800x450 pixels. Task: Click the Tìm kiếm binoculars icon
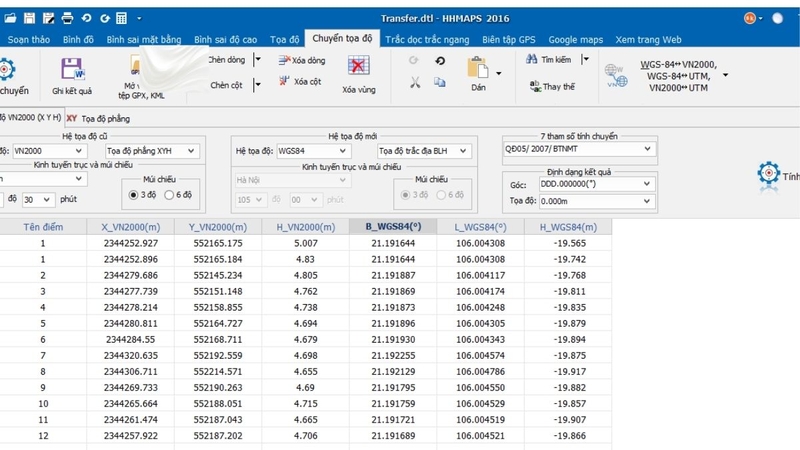click(532, 59)
